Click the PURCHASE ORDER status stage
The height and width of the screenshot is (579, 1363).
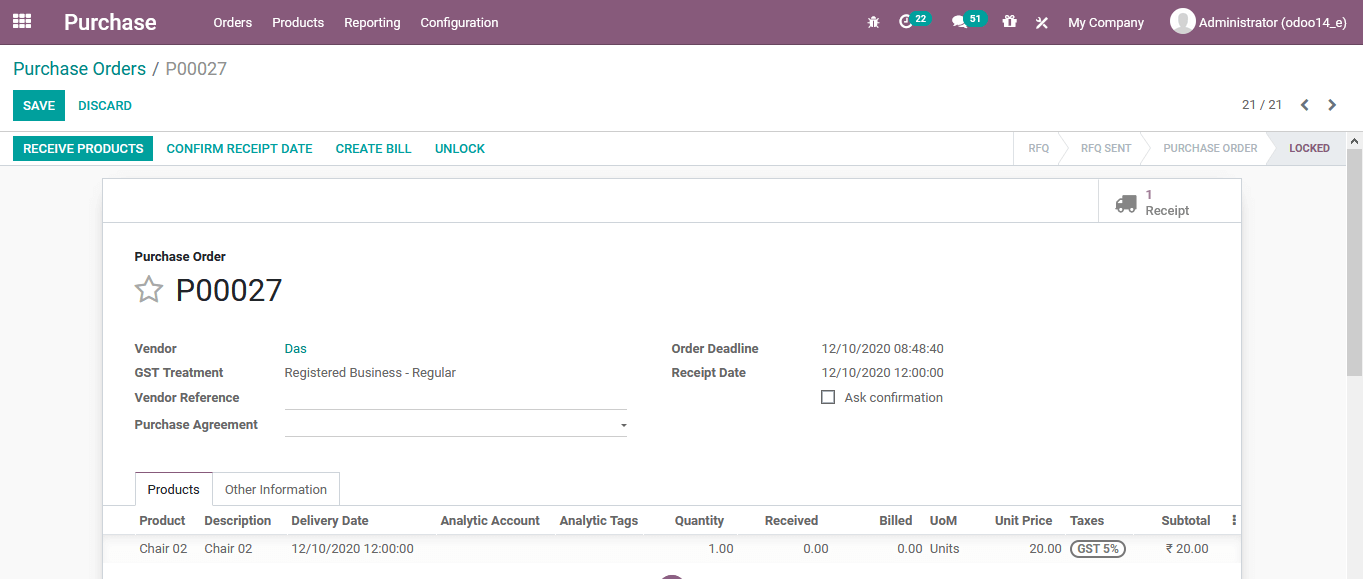point(1210,148)
